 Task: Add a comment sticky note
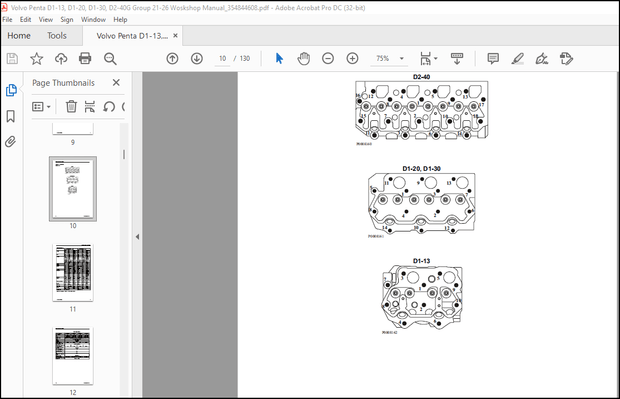(493, 59)
